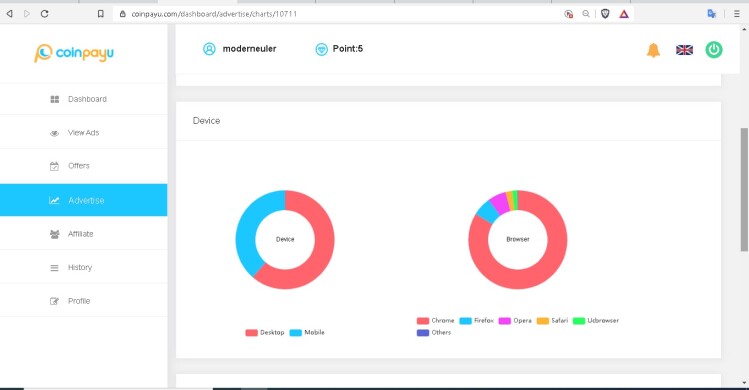Open Profile in sidebar
This screenshot has width=749, height=390.
[84, 301]
